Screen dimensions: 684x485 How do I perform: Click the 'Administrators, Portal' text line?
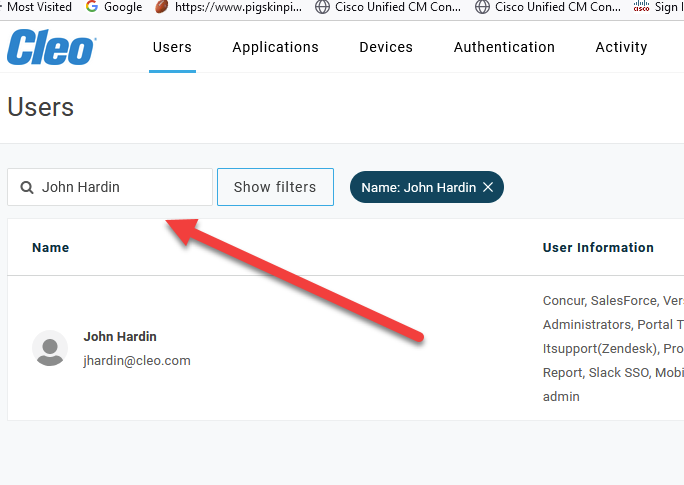click(x=613, y=324)
